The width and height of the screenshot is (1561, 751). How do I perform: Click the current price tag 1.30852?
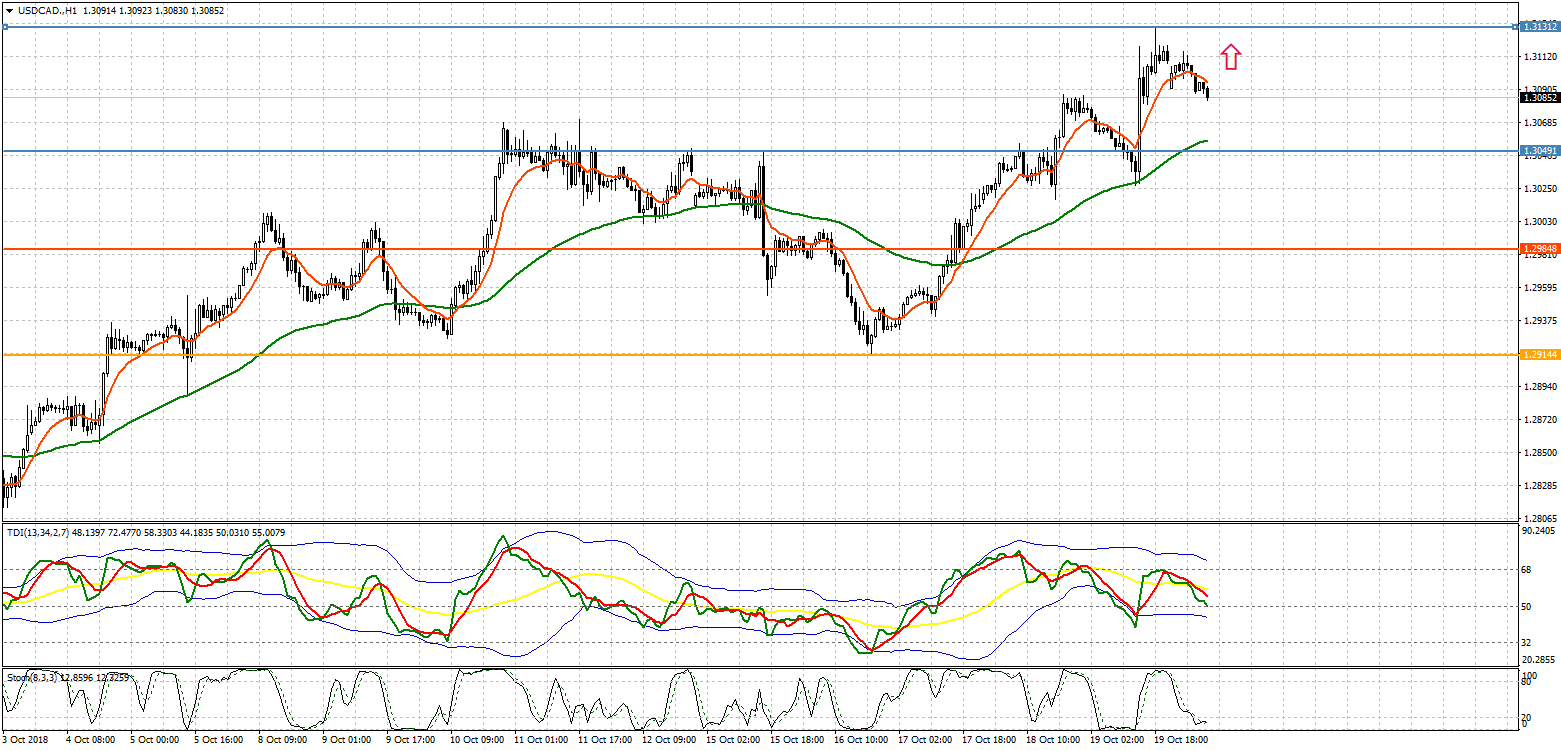(1539, 97)
